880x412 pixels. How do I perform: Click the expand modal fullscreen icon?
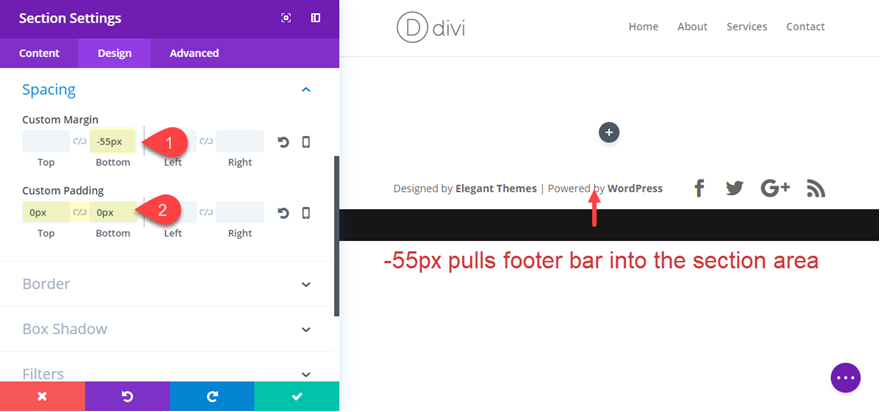tap(286, 18)
